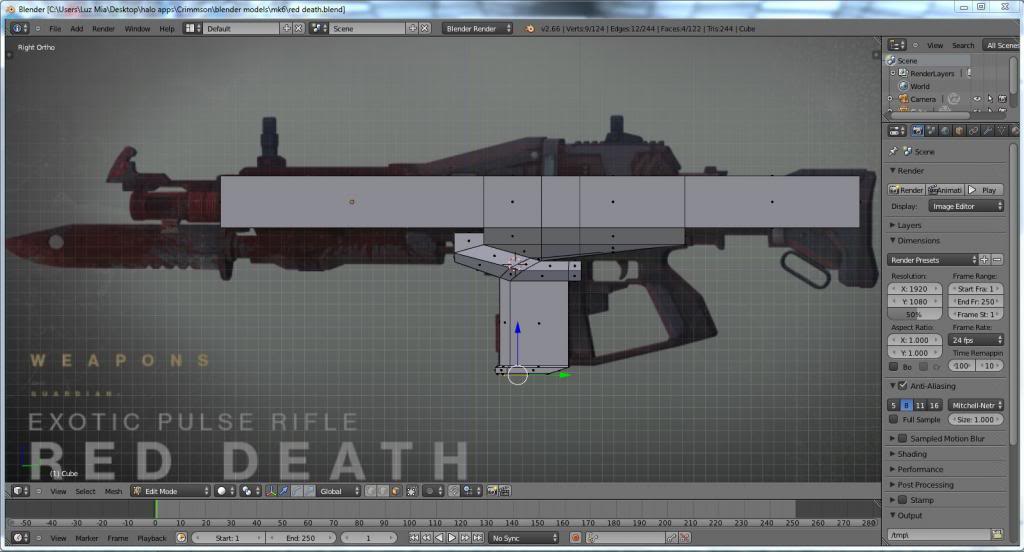Open the 24 fps frame rate dropdown
The height and width of the screenshot is (552, 1024).
pos(976,340)
